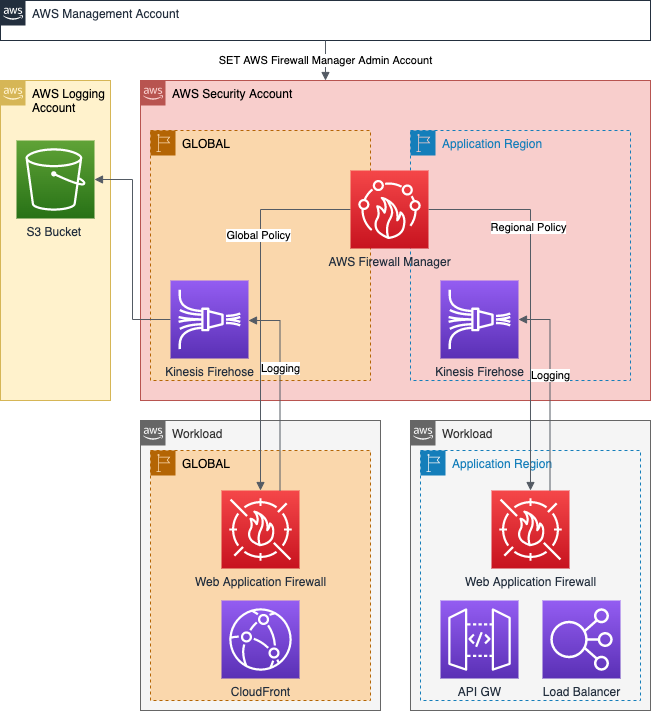Image resolution: width=651 pixels, height=711 pixels.
Task: Click Logging label beside GLOBAL Kinesis Firehose
Action: tap(280, 368)
